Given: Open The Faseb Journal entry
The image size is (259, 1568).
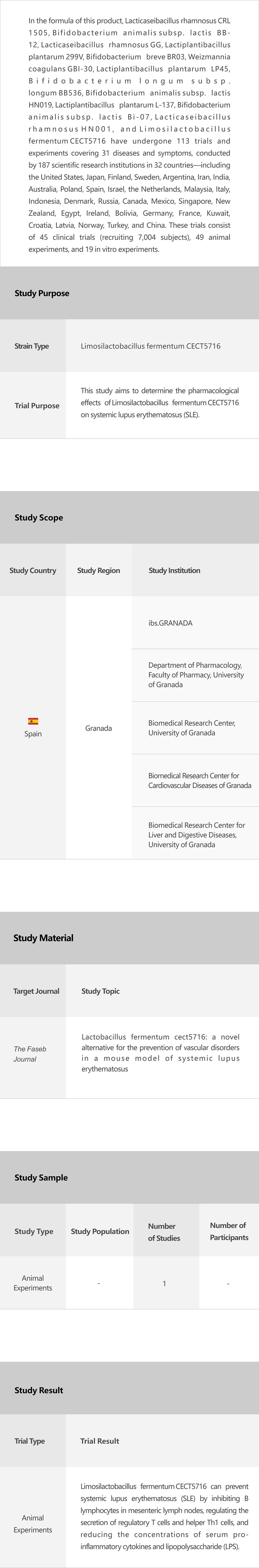Looking at the screenshot, I should [30, 1054].
